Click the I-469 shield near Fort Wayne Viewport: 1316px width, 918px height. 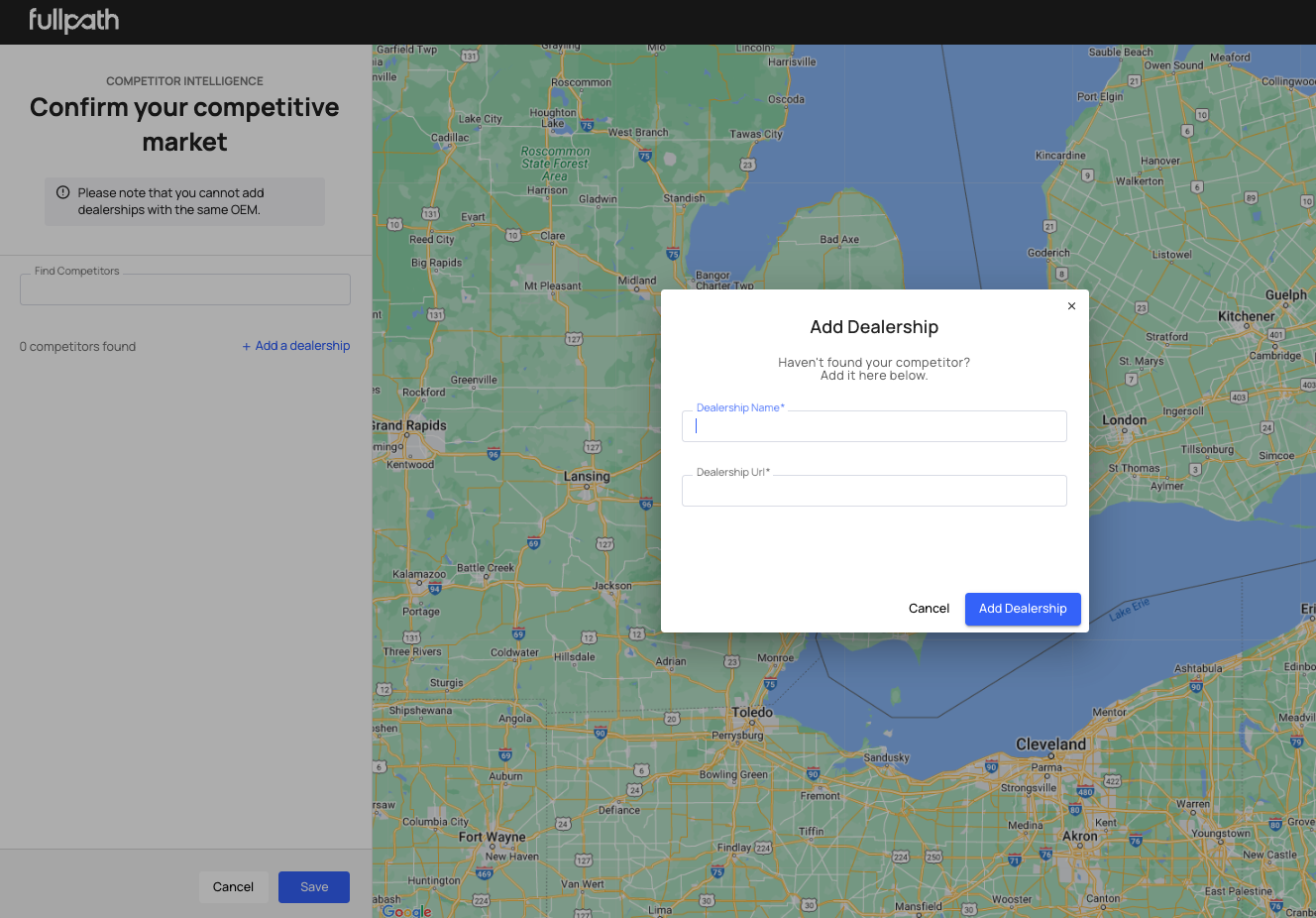tap(485, 873)
